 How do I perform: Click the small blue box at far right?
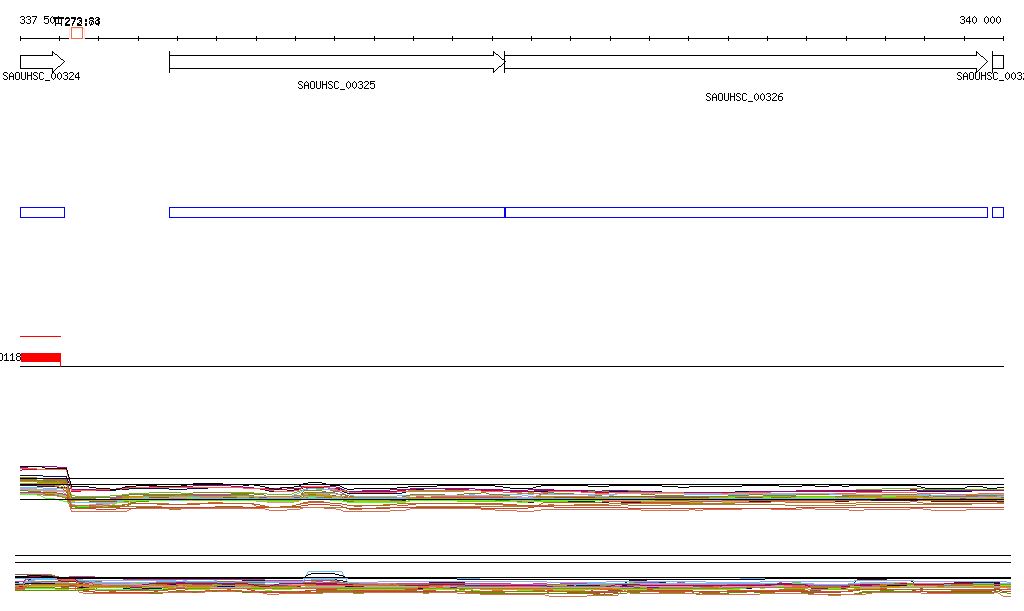click(997, 212)
